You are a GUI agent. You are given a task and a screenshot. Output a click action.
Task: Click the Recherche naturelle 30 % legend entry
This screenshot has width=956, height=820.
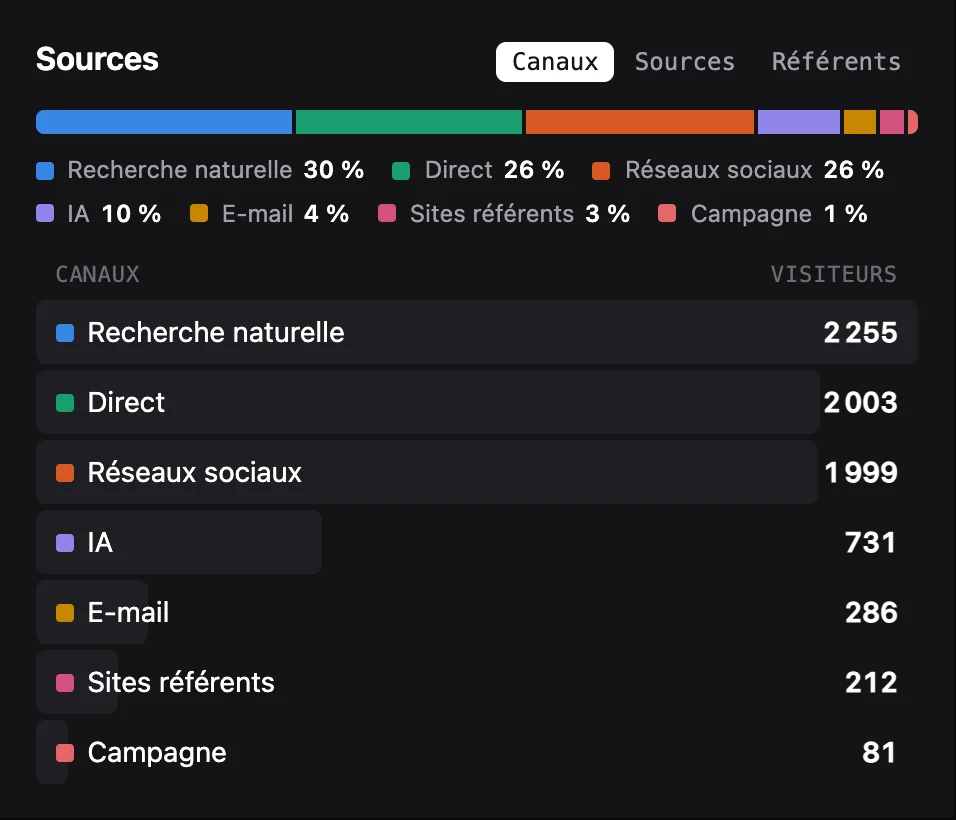pyautogui.click(x=200, y=170)
